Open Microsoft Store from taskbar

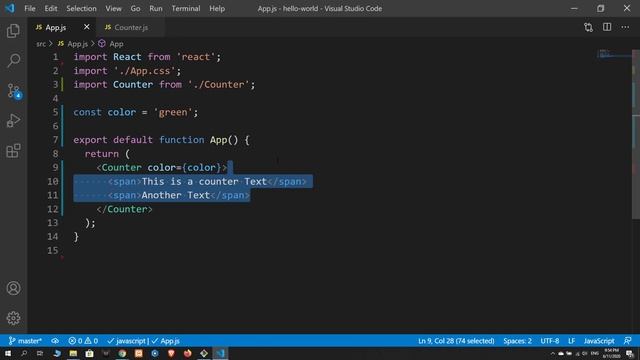[x=89, y=353]
